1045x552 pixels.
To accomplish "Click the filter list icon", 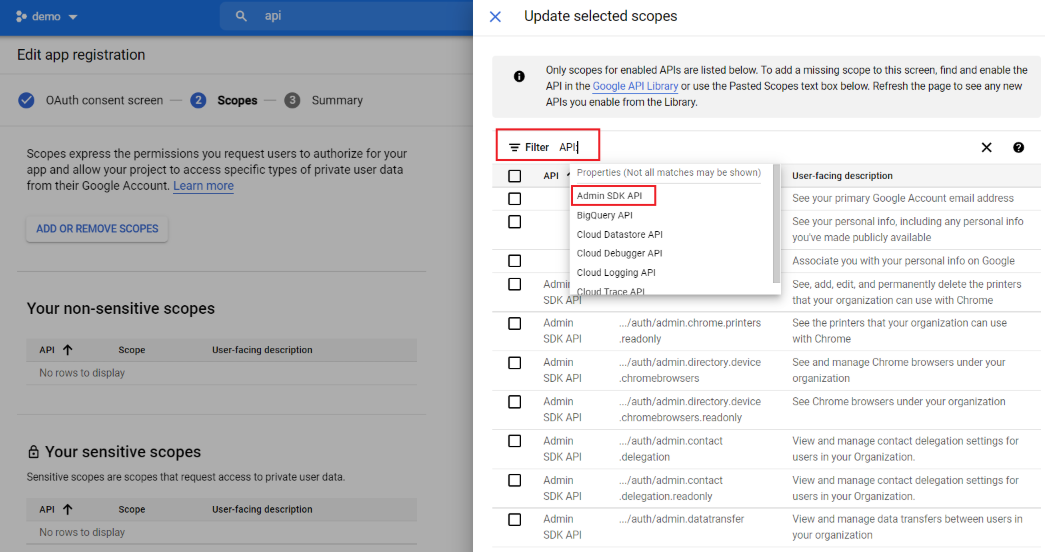I will pos(514,147).
